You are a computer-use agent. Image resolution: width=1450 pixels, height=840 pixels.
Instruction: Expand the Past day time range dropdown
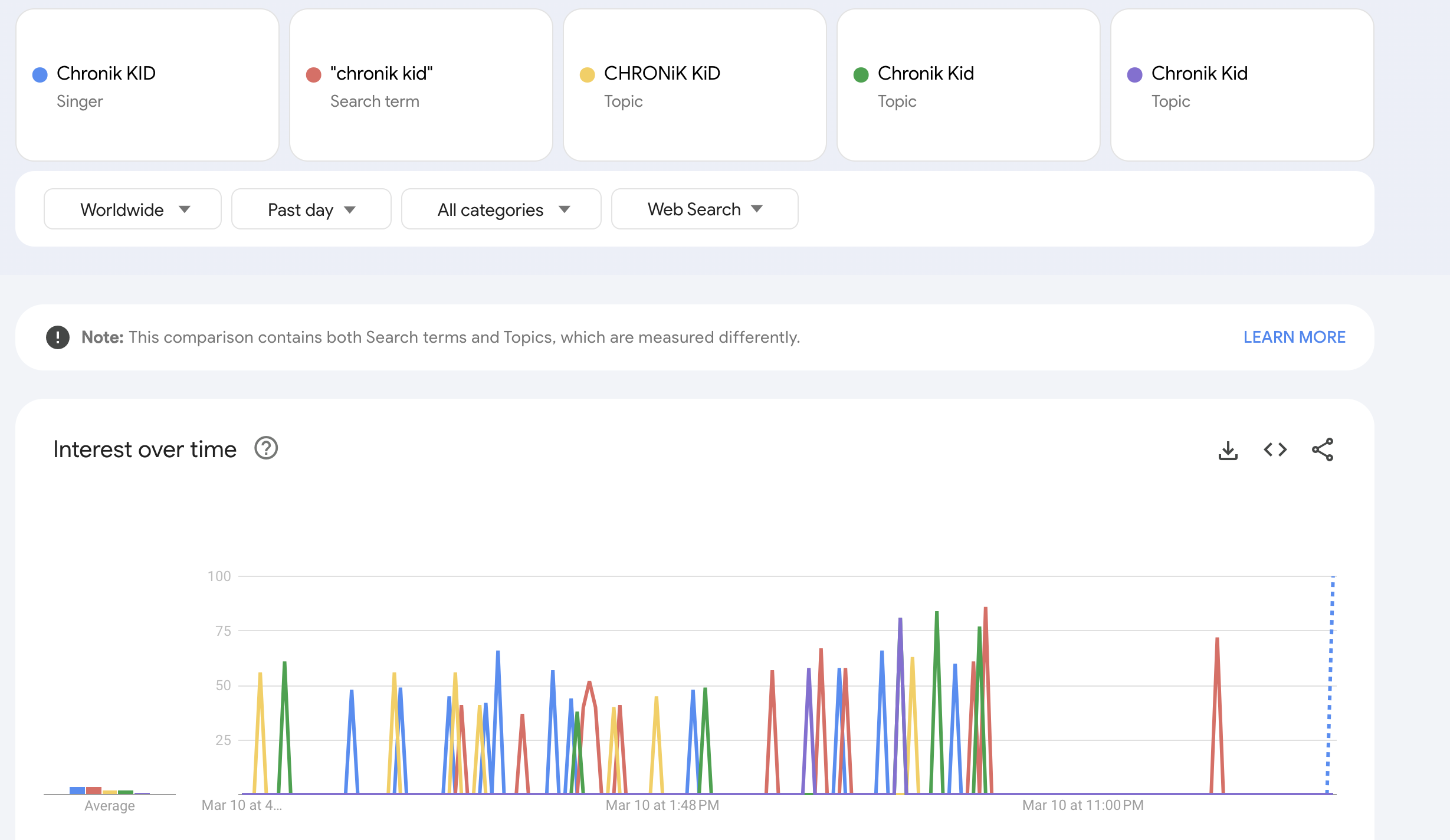[311, 209]
